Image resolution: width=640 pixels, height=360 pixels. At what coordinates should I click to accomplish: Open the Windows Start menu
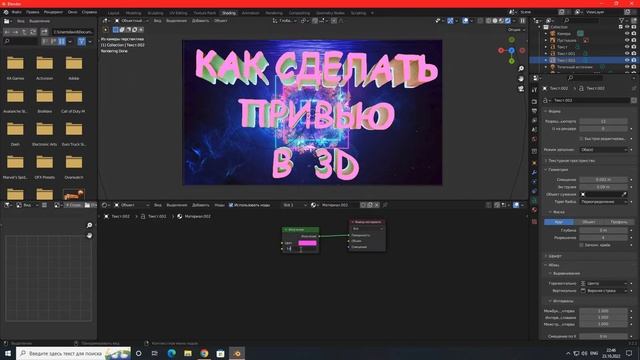coord(8,353)
